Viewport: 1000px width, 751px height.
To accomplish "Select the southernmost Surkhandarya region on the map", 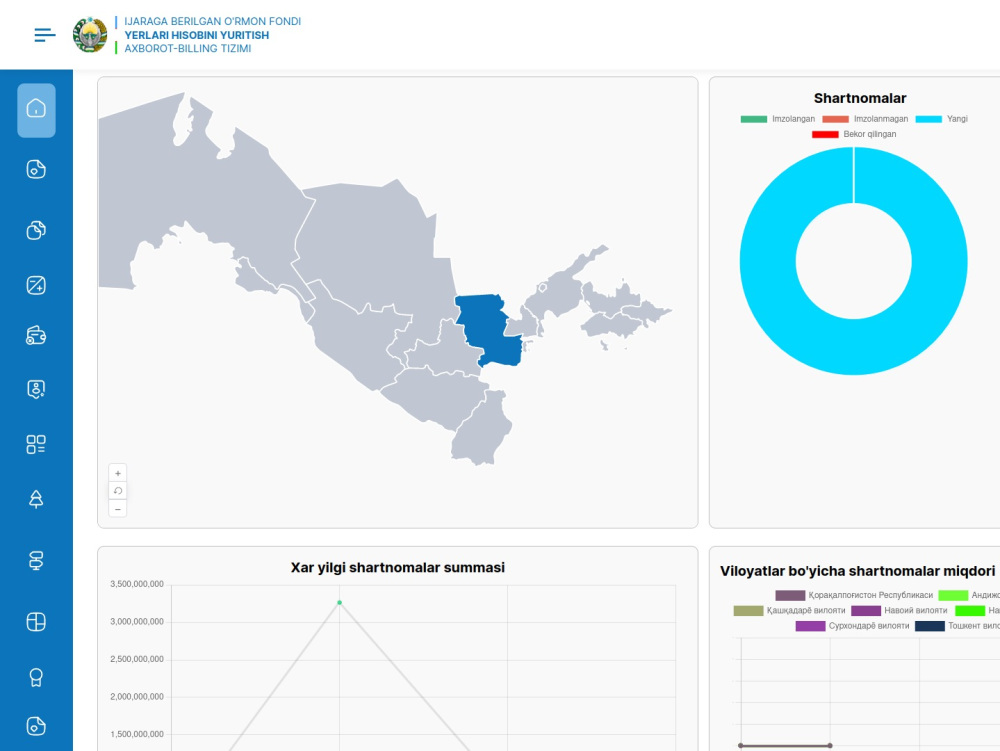I will 482,428.
